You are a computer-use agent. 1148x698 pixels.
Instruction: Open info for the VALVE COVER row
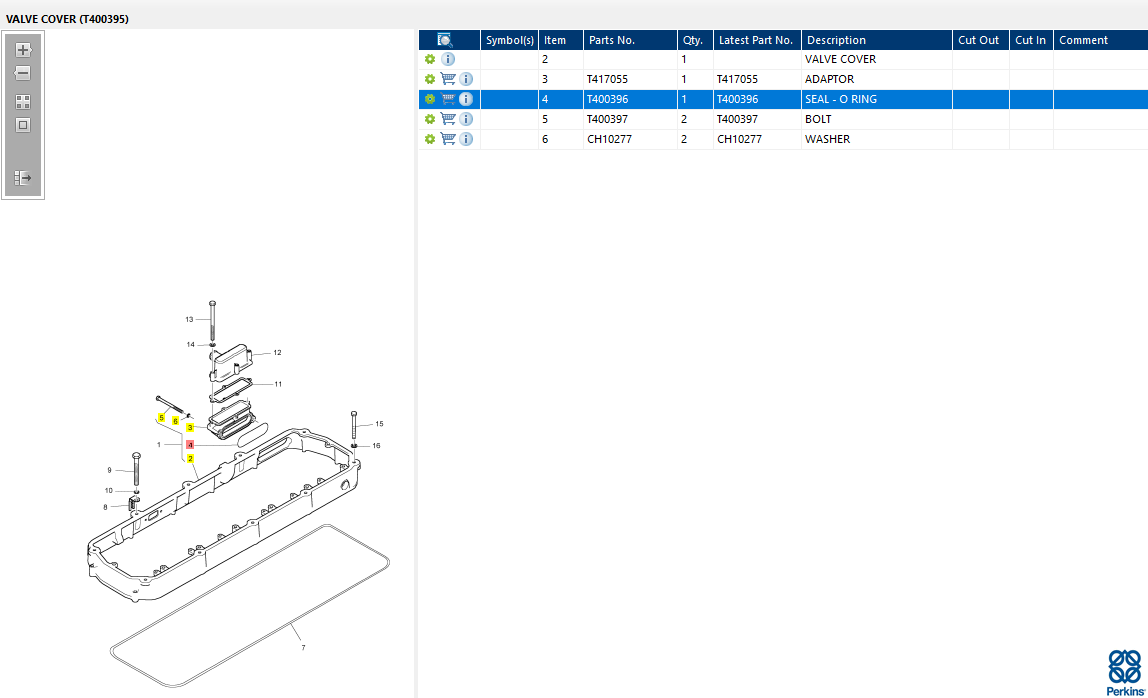(447, 59)
